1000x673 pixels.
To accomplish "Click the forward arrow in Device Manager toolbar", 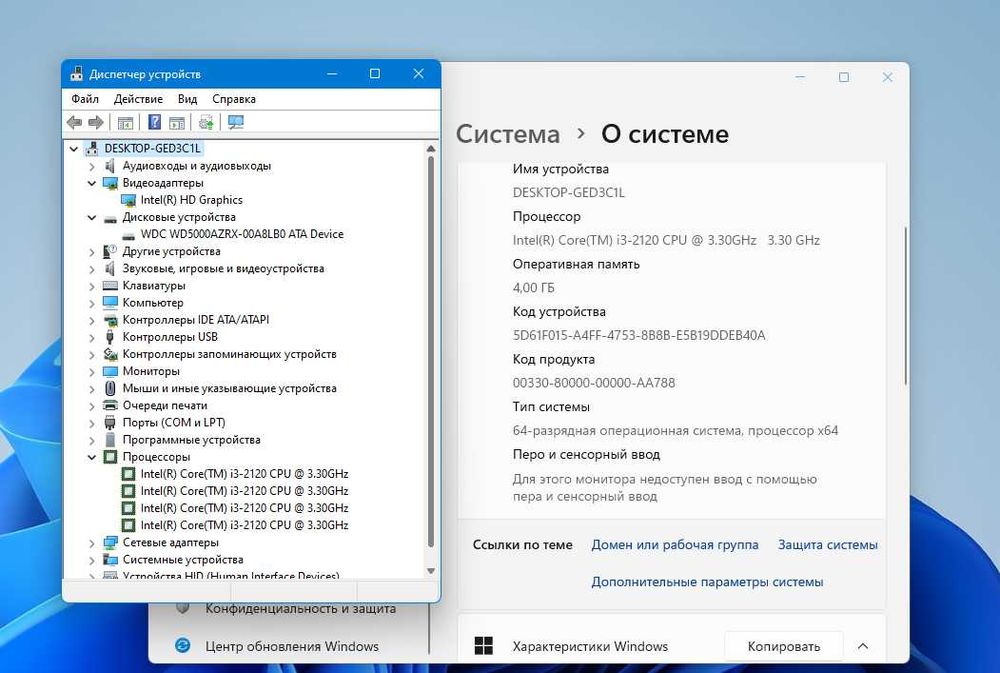I will point(96,122).
